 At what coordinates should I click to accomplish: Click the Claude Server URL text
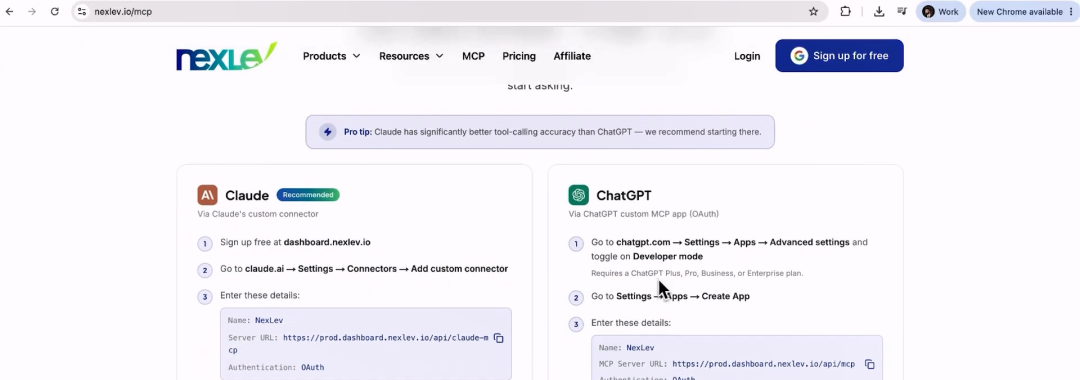358,344
